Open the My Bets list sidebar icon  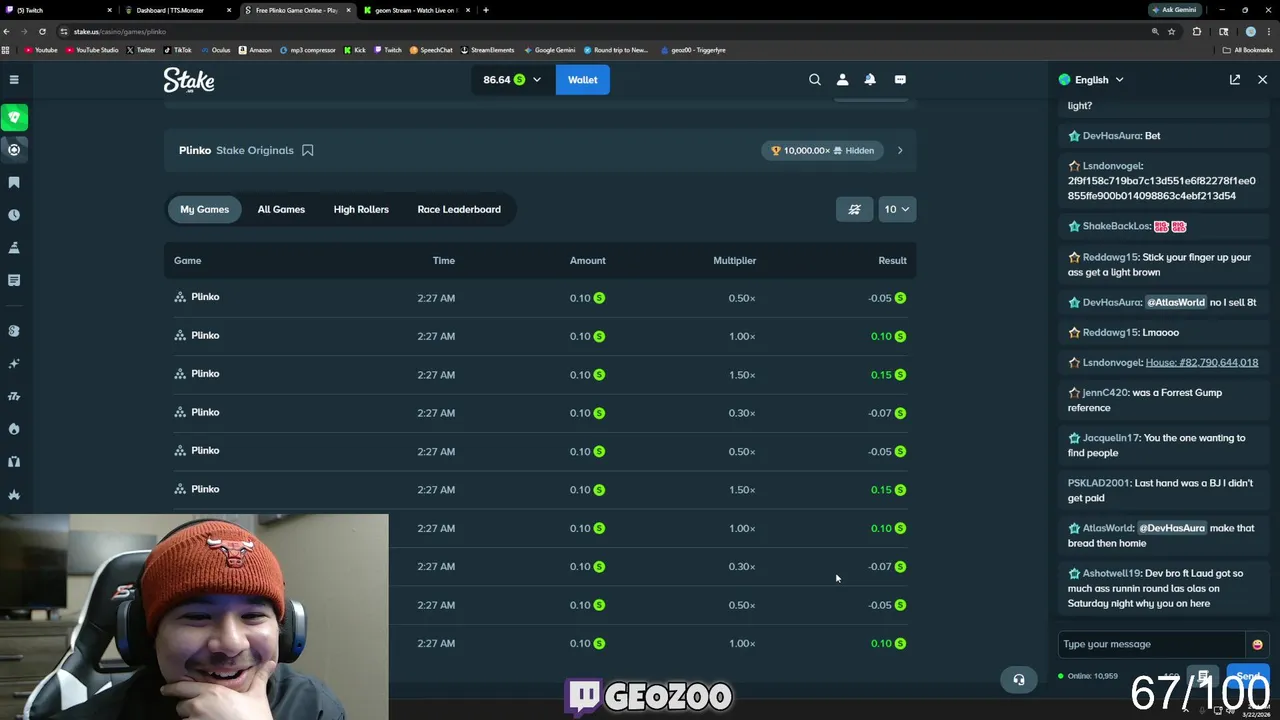pos(14,280)
